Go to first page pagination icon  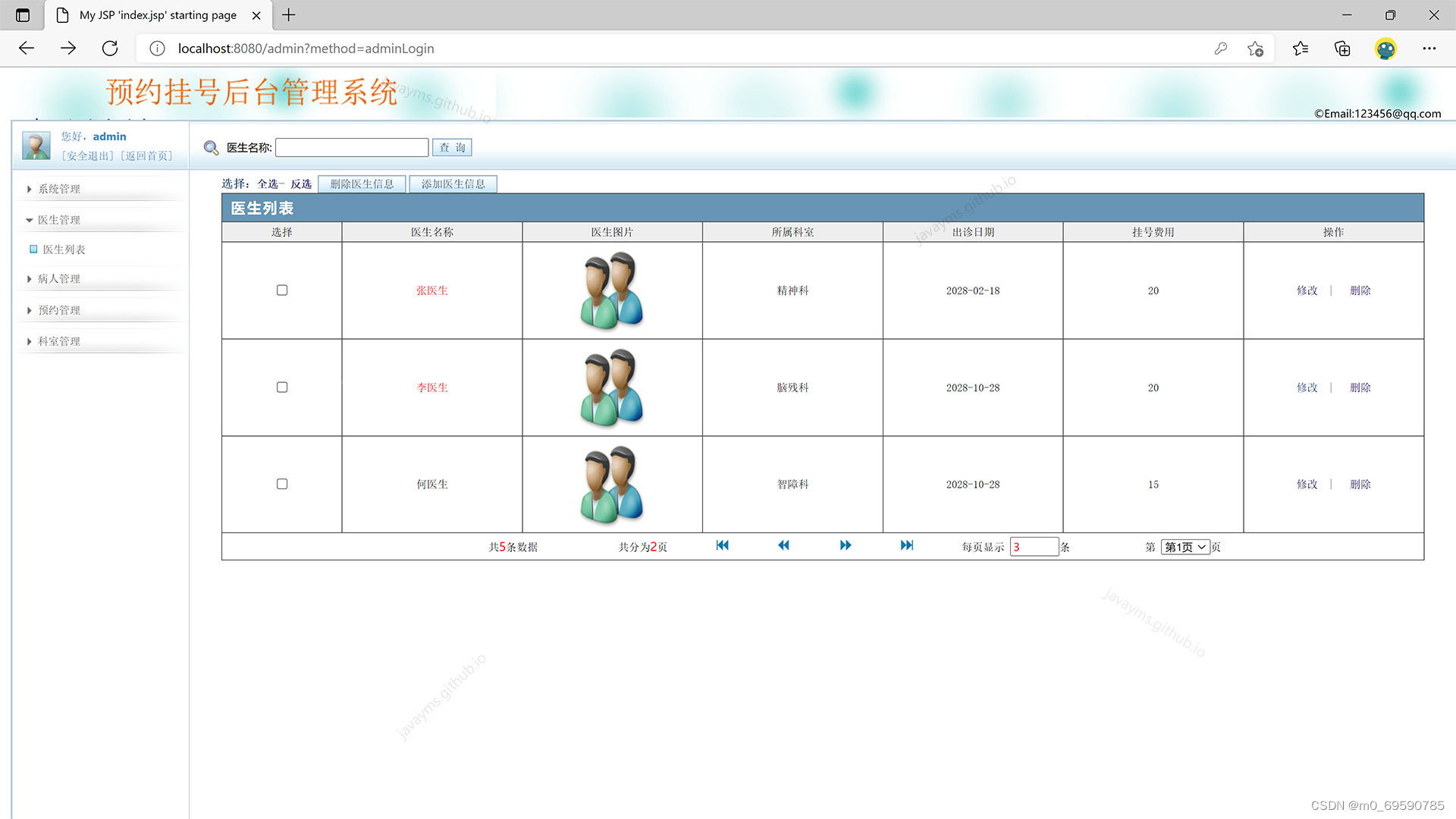[x=722, y=545]
